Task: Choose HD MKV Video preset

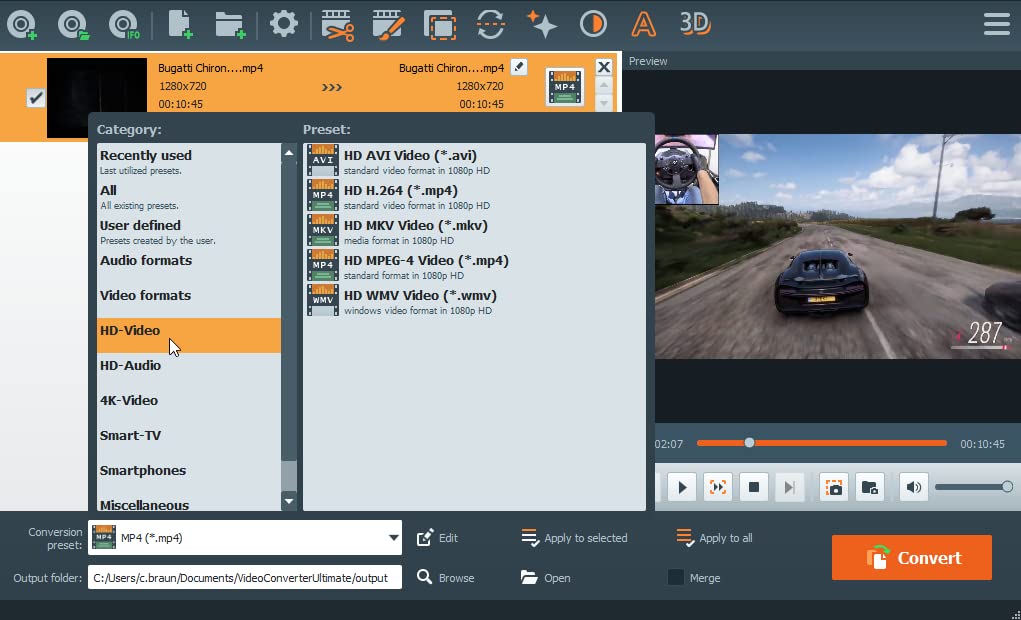Action: (475, 231)
